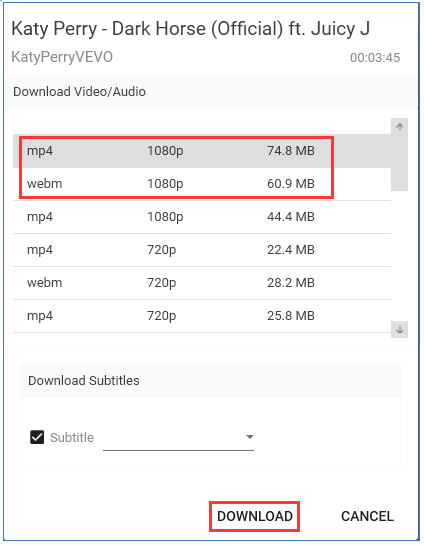Select the scrollbar thumb of format list
Viewport: 424px width, 546px height.
tap(399, 163)
